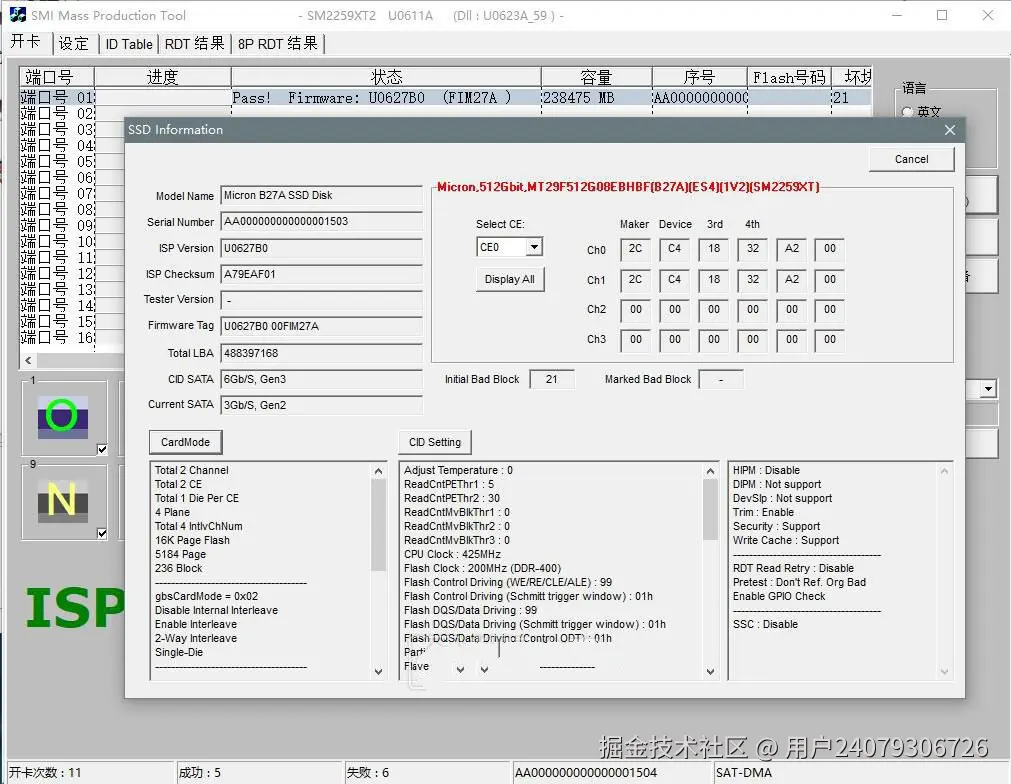Click Ch1 Device value C4
This screenshot has width=1011, height=784.
click(674, 279)
